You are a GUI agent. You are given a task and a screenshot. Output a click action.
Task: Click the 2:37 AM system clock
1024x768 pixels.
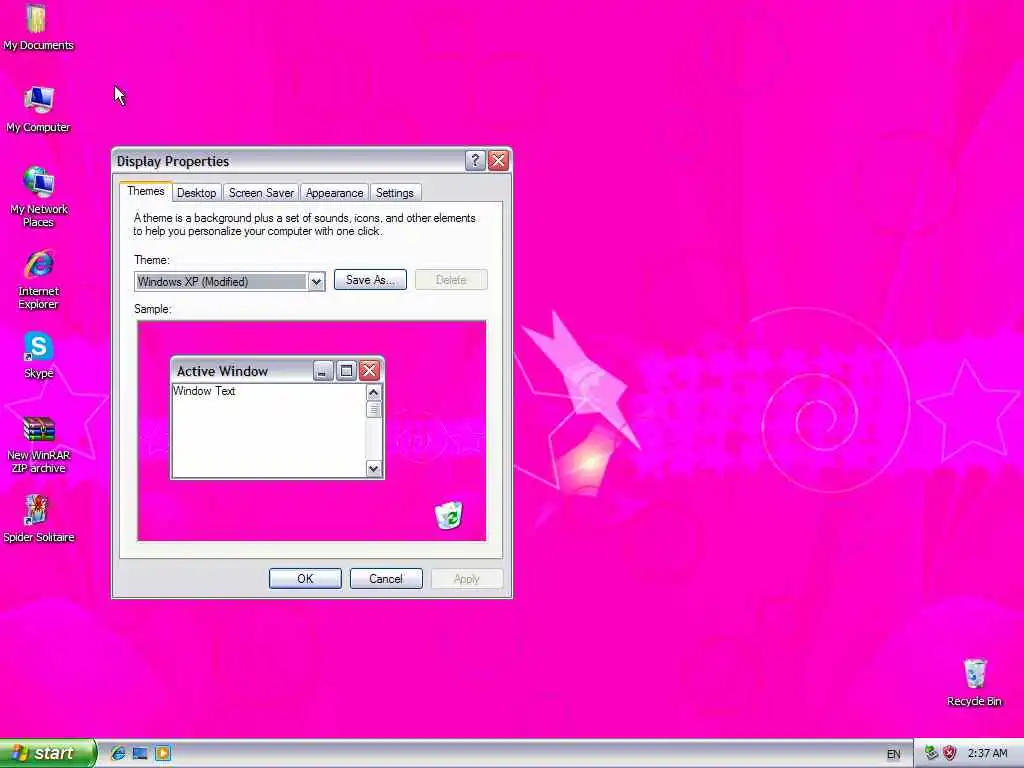pos(987,753)
